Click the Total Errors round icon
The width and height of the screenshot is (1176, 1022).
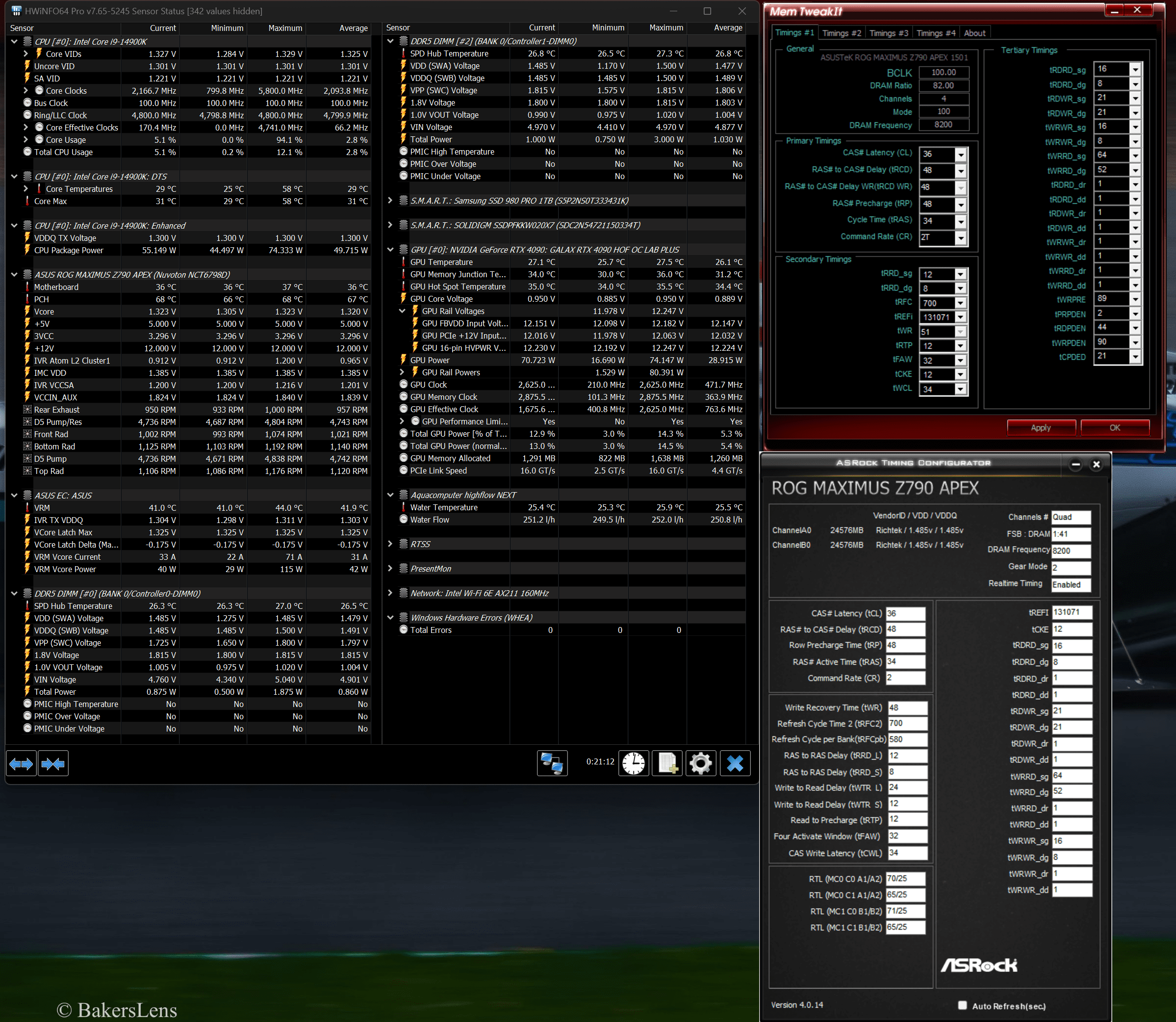pos(404,629)
